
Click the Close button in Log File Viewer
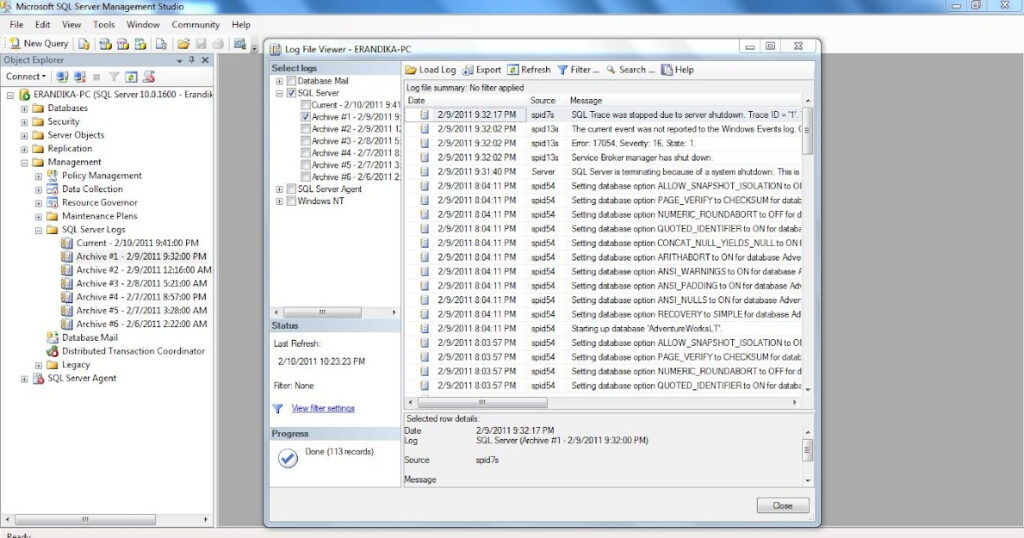pyautogui.click(x=782, y=505)
